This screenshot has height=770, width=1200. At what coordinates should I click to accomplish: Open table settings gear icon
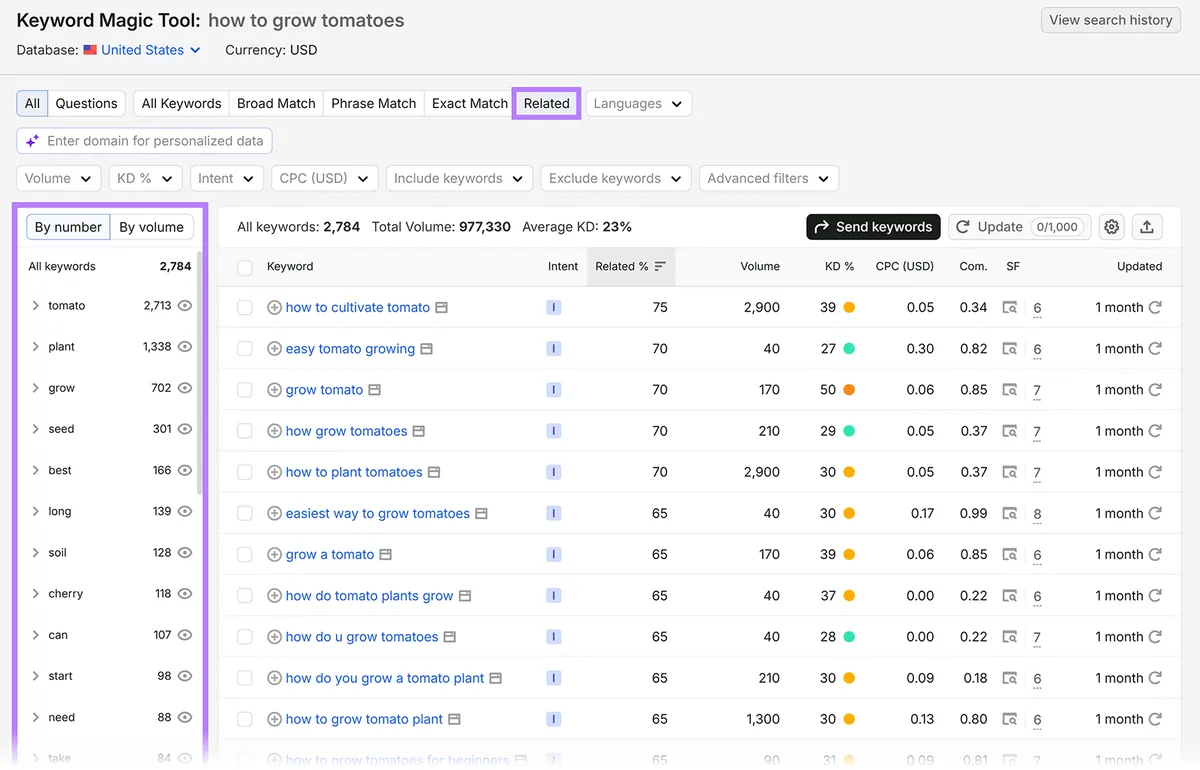[1111, 227]
